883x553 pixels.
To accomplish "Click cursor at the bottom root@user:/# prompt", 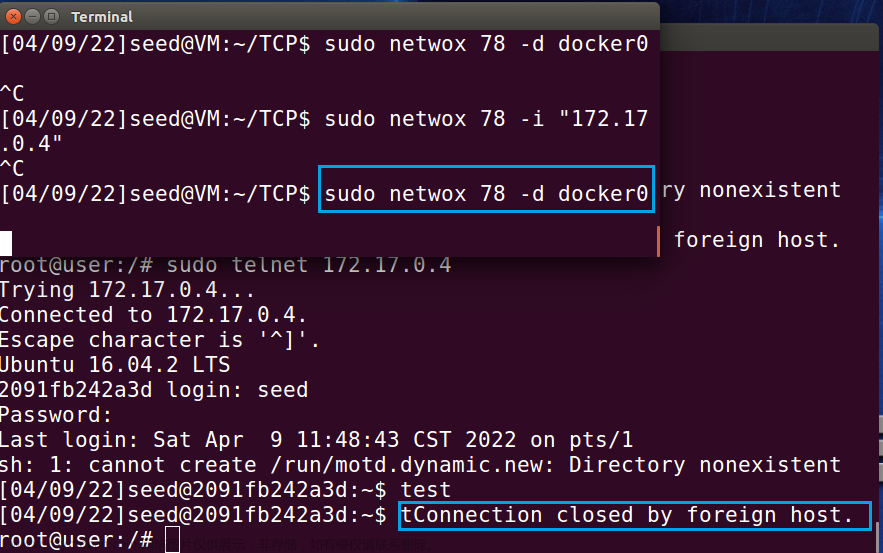I will click(x=172, y=541).
